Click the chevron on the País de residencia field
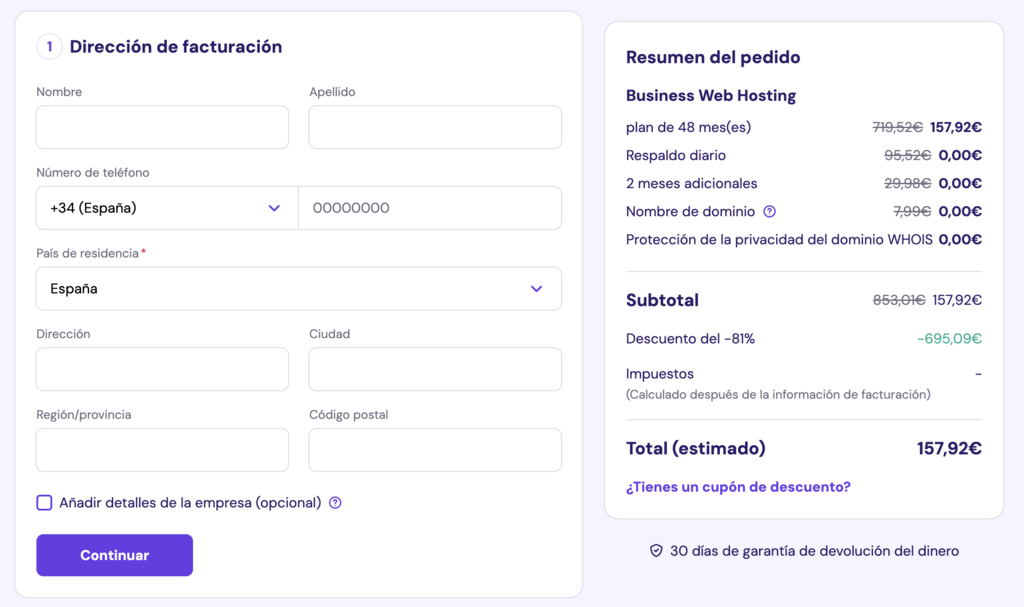Image resolution: width=1024 pixels, height=607 pixels. coord(538,288)
